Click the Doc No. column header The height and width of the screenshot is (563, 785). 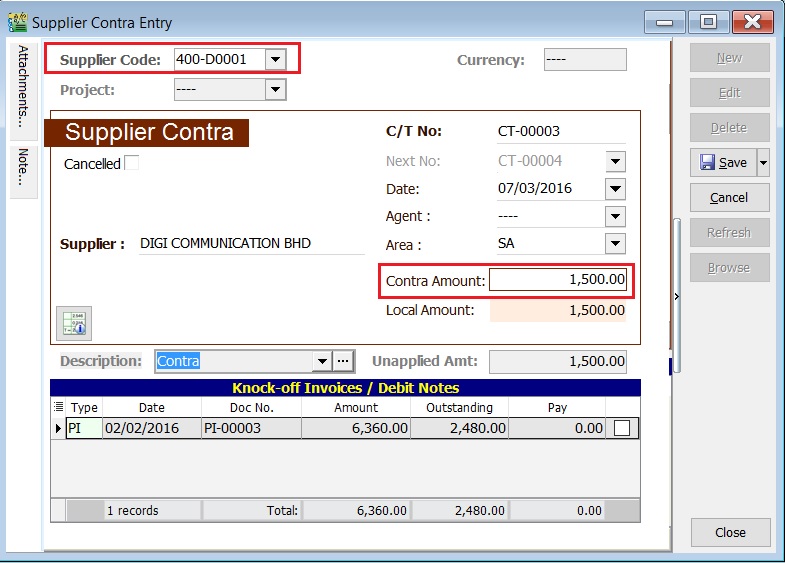click(x=251, y=407)
